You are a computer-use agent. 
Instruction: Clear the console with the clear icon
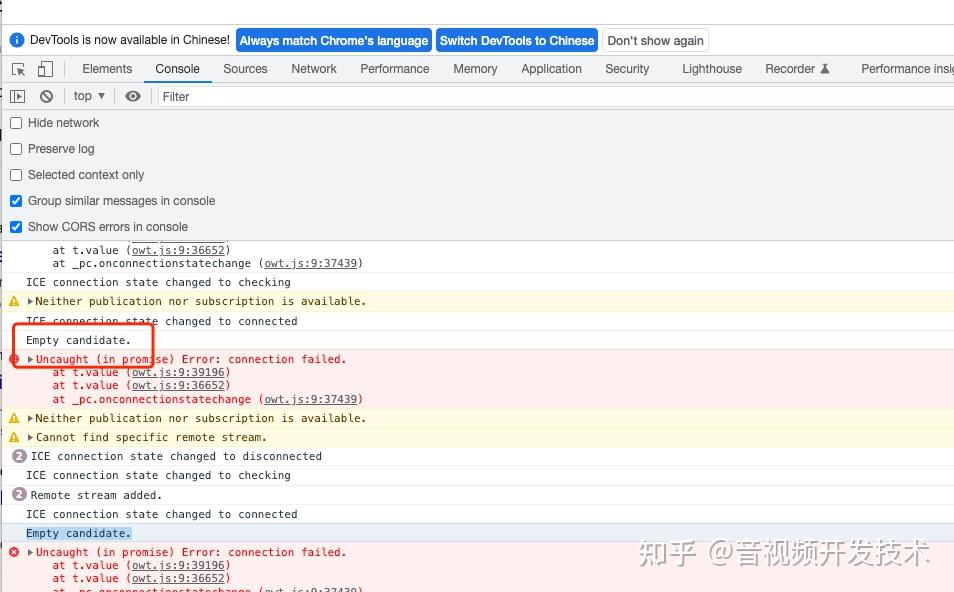[x=46, y=96]
